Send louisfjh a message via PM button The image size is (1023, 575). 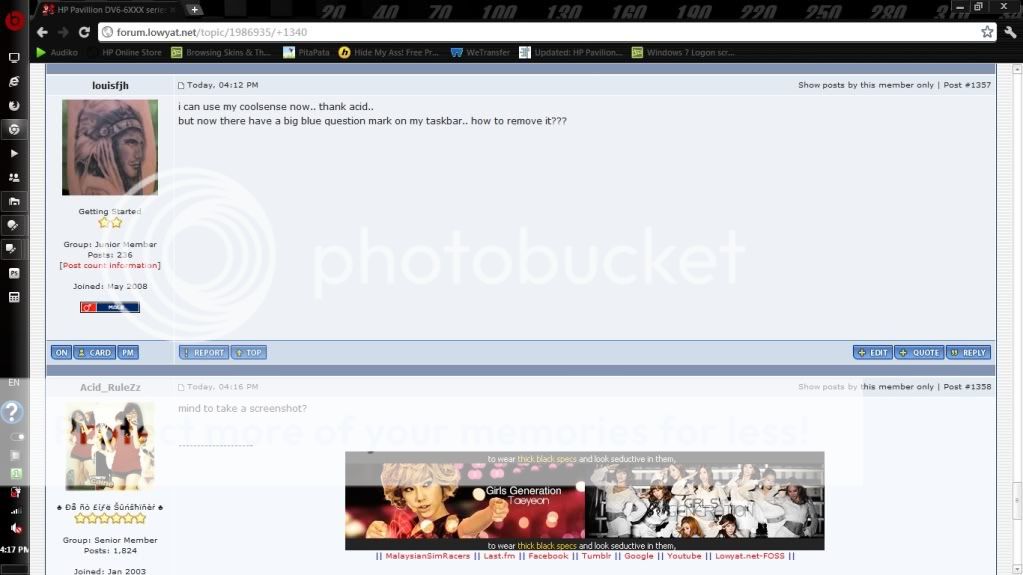pos(128,352)
